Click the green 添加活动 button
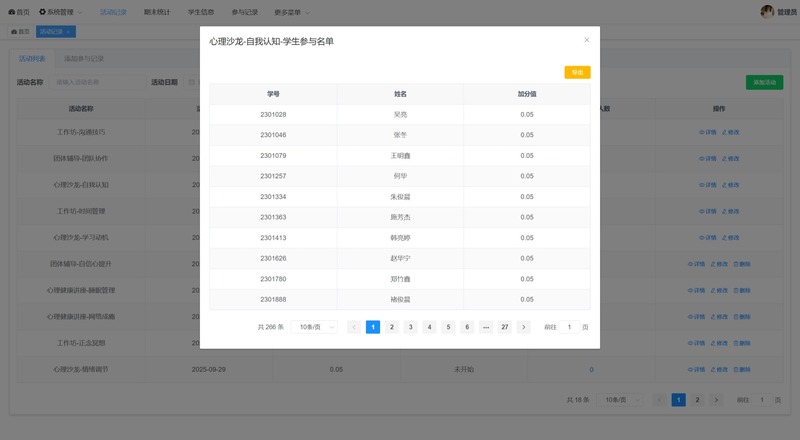The image size is (800, 440). [x=764, y=82]
